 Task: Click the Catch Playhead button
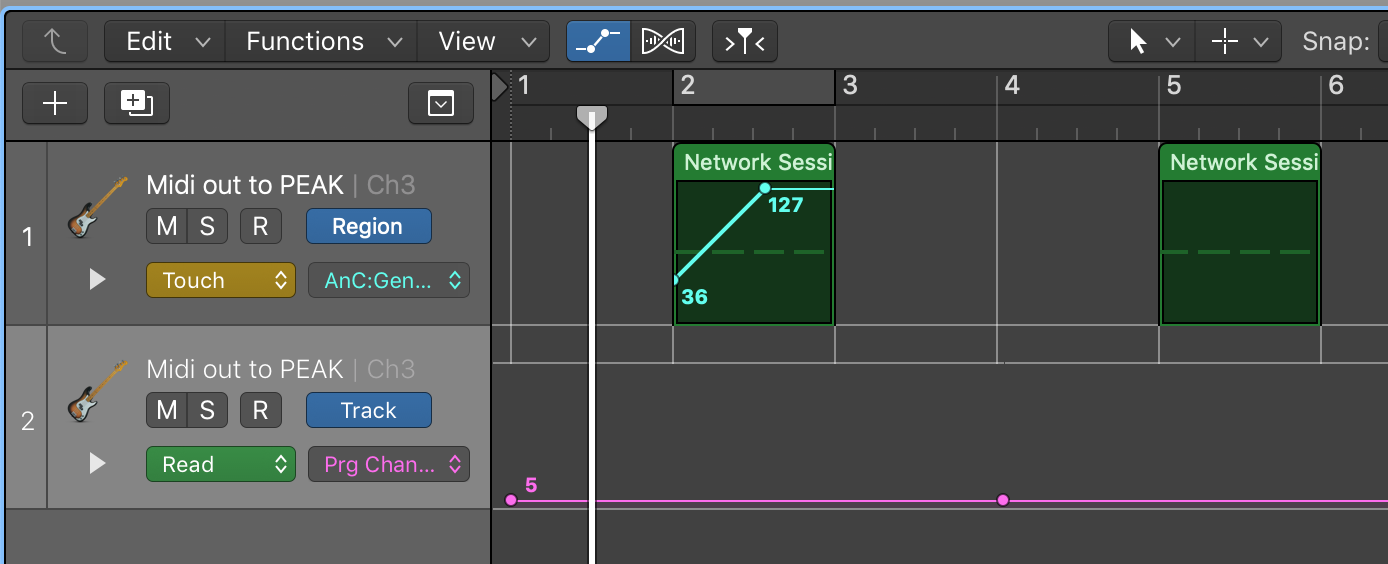pos(744,41)
